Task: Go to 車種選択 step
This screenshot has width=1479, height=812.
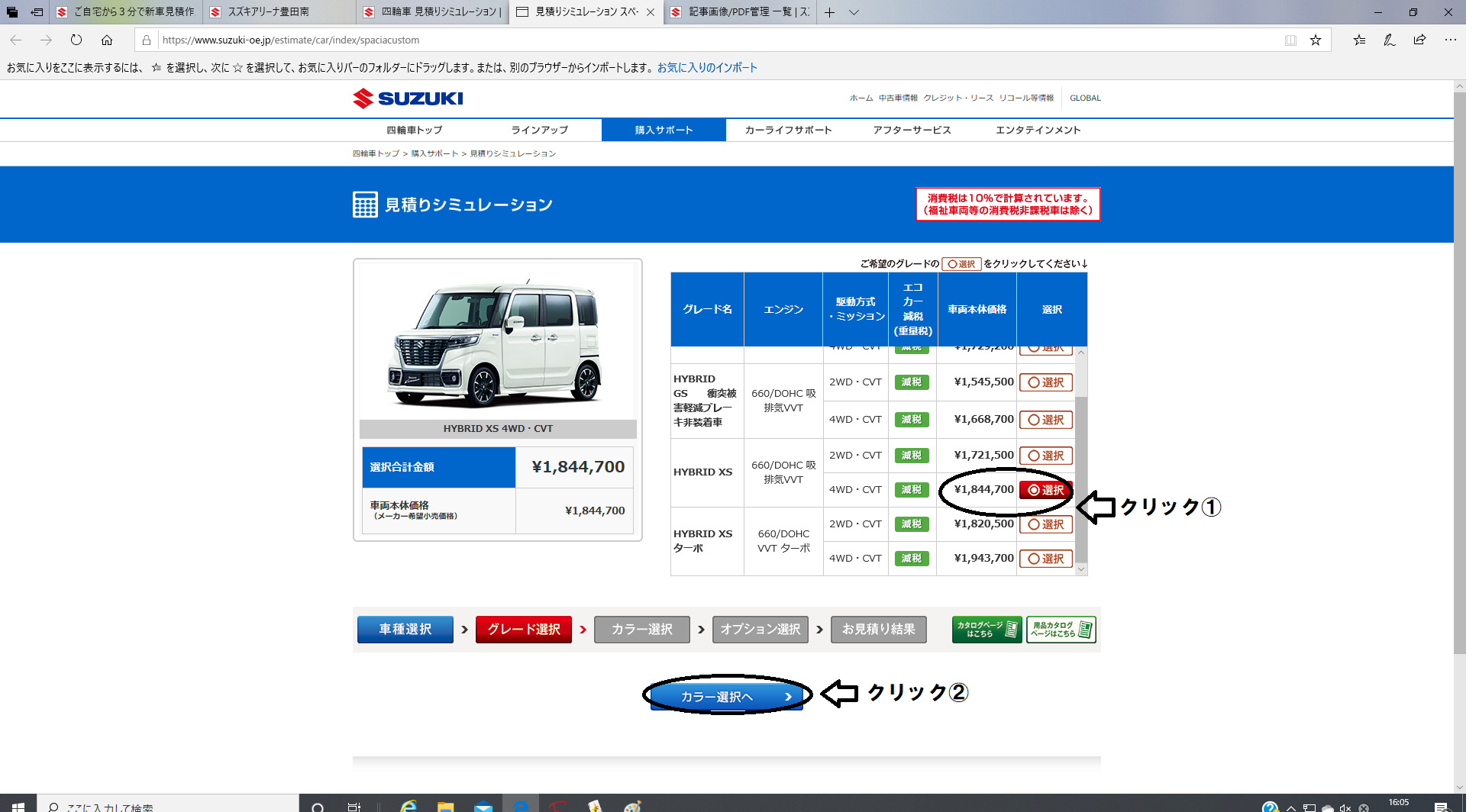Action: tap(405, 630)
